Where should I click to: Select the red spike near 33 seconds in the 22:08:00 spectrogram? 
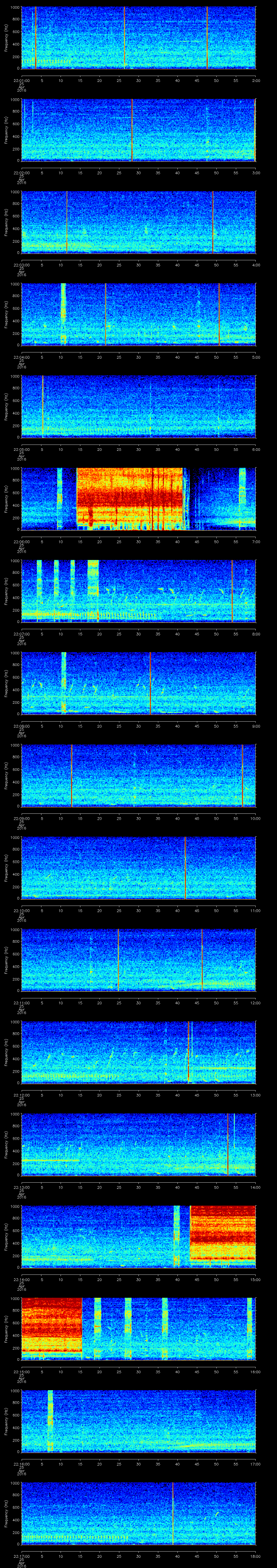150,683
